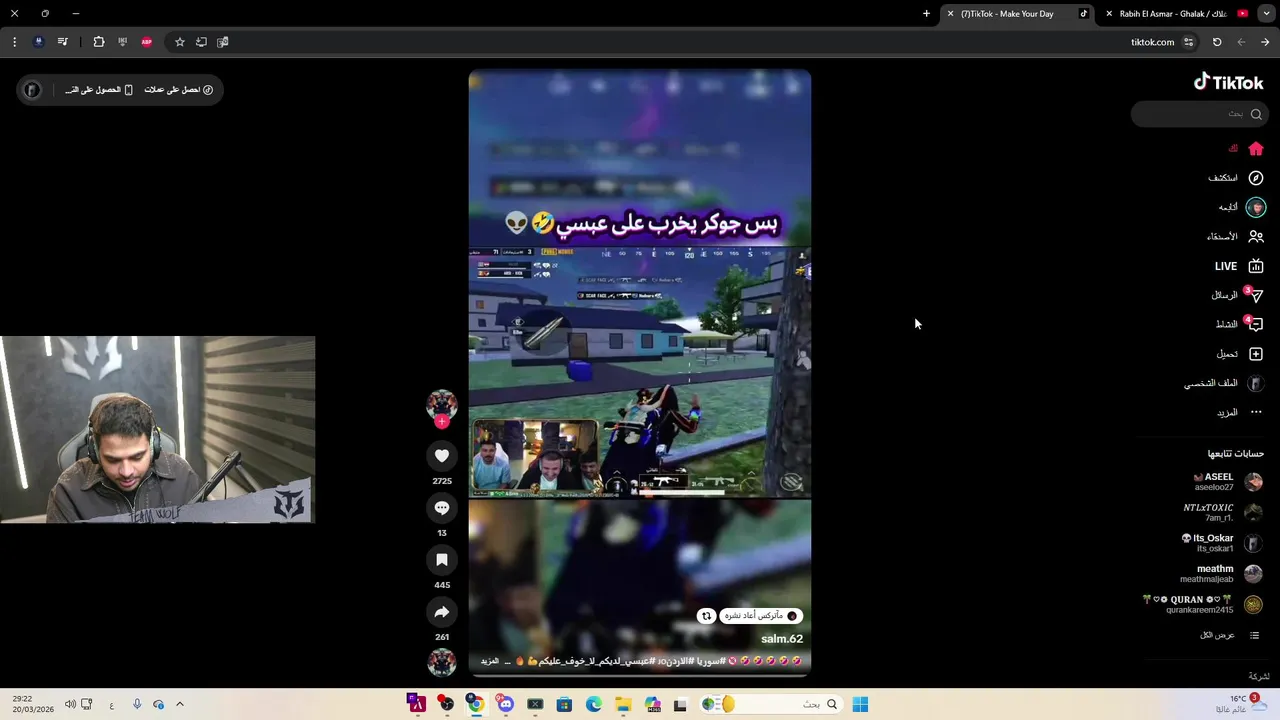Image resolution: width=1280 pixels, height=720 pixels.
Task: Click the Get coins button
Action: coord(179,90)
